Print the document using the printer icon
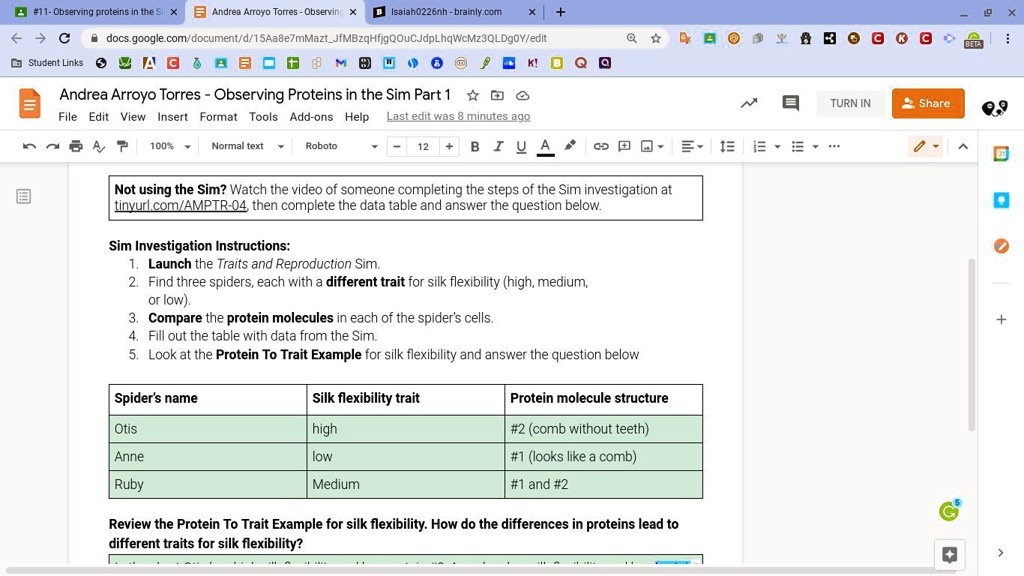The height and width of the screenshot is (576, 1024). click(76, 146)
